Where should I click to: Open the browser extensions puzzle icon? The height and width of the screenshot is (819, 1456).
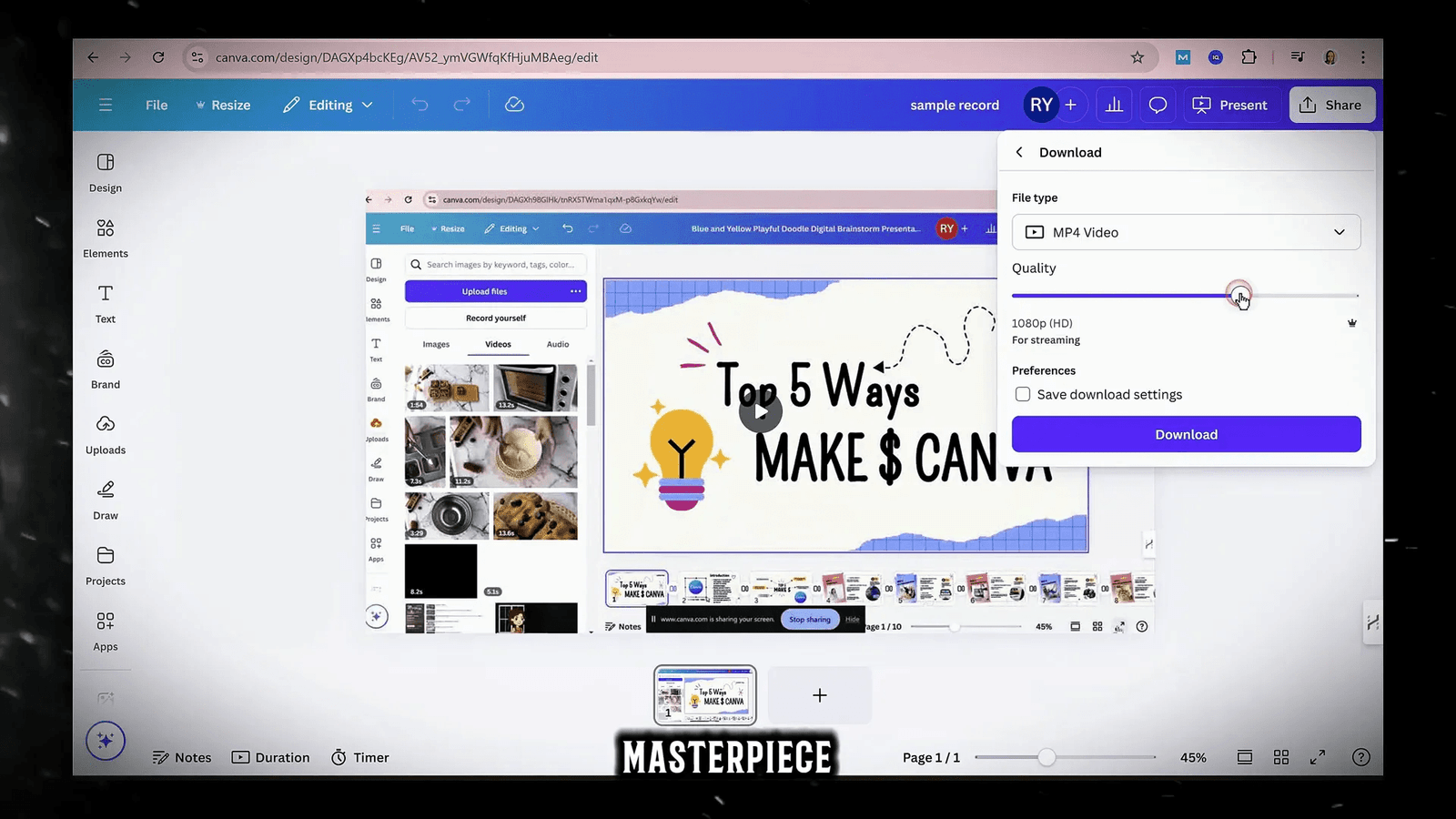click(1249, 57)
